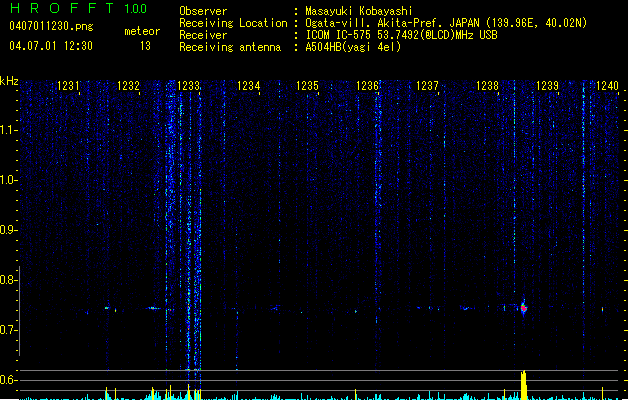
Task: Click the 1234 time marker
Action: click(x=248, y=86)
